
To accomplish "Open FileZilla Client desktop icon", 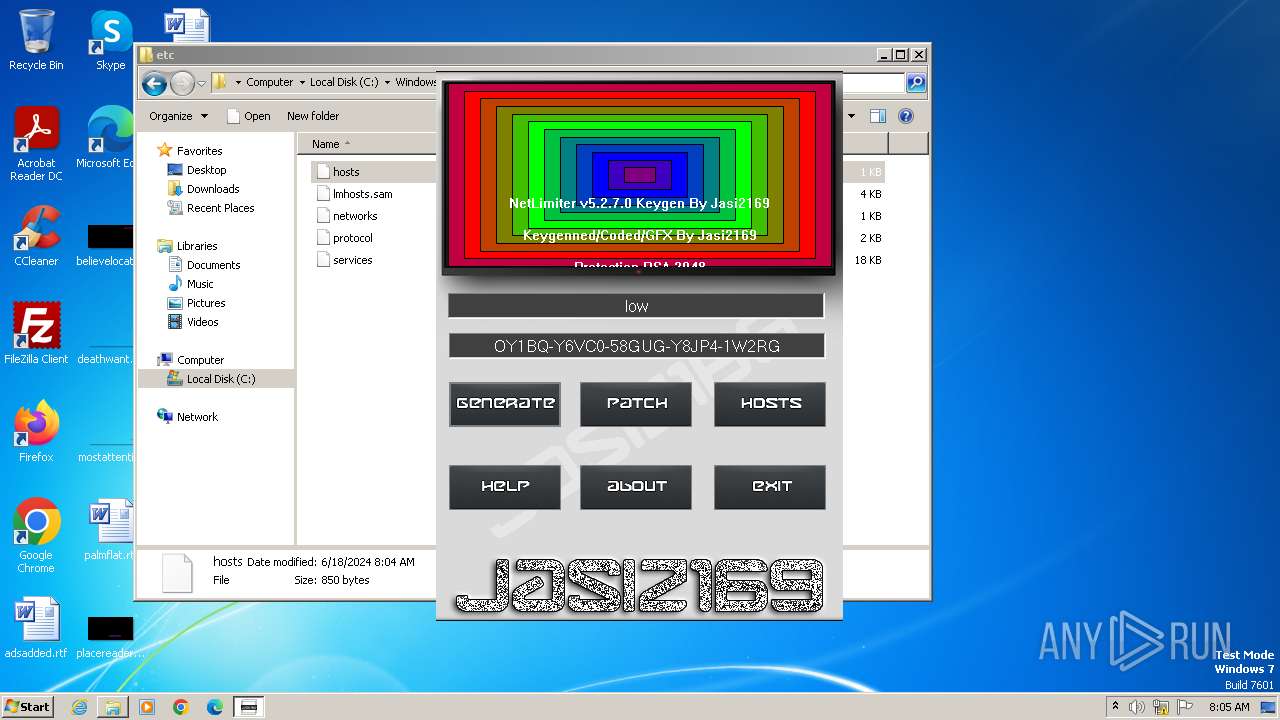I will [x=36, y=333].
